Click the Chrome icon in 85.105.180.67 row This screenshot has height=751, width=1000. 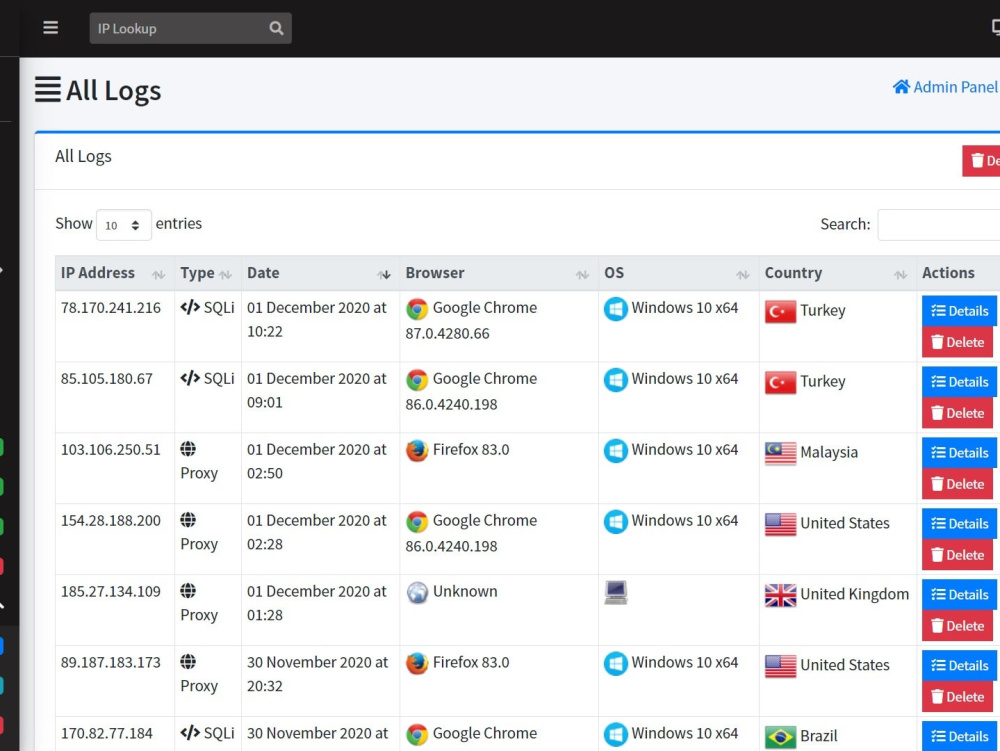417,380
